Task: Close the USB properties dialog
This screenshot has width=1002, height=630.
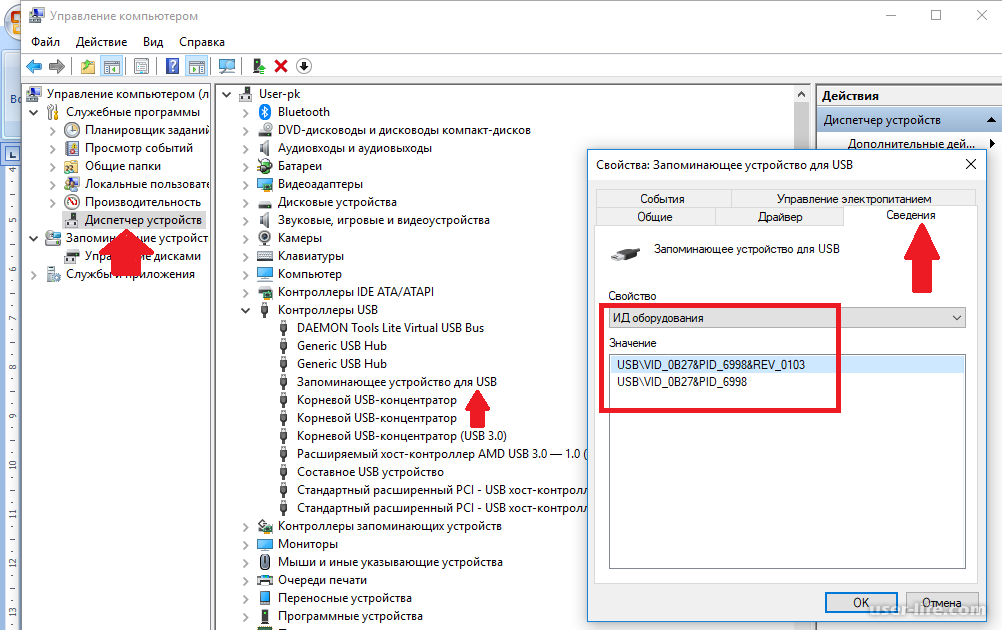Action: point(971,164)
